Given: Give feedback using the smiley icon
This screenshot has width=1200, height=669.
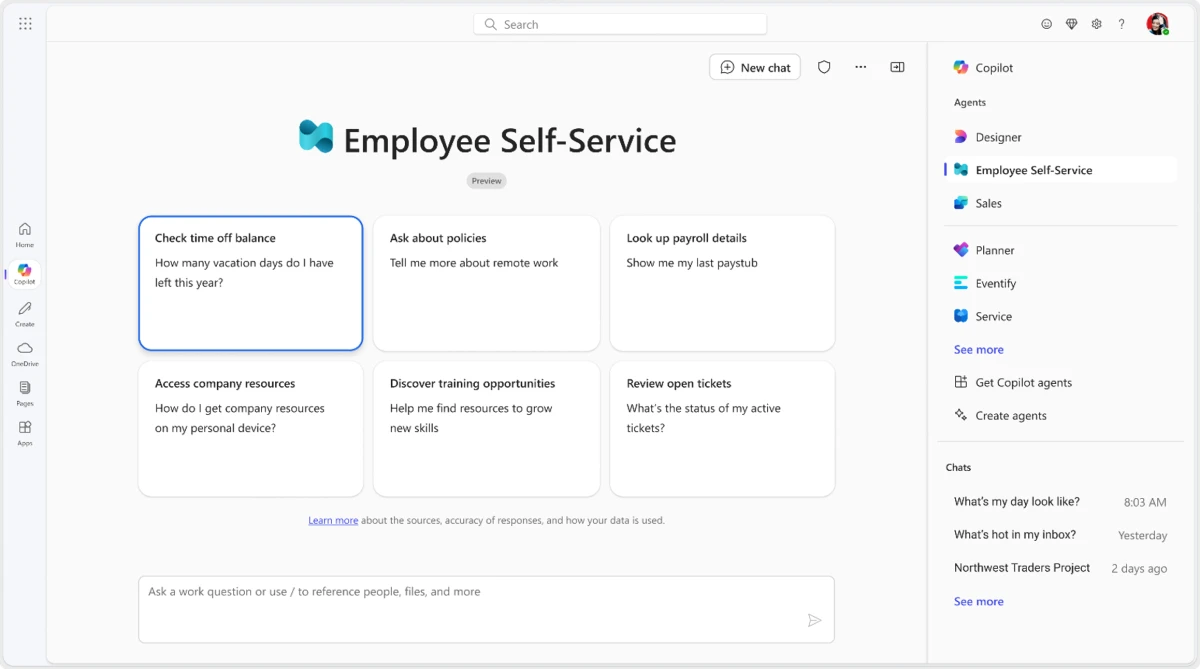Looking at the screenshot, I should [1046, 23].
